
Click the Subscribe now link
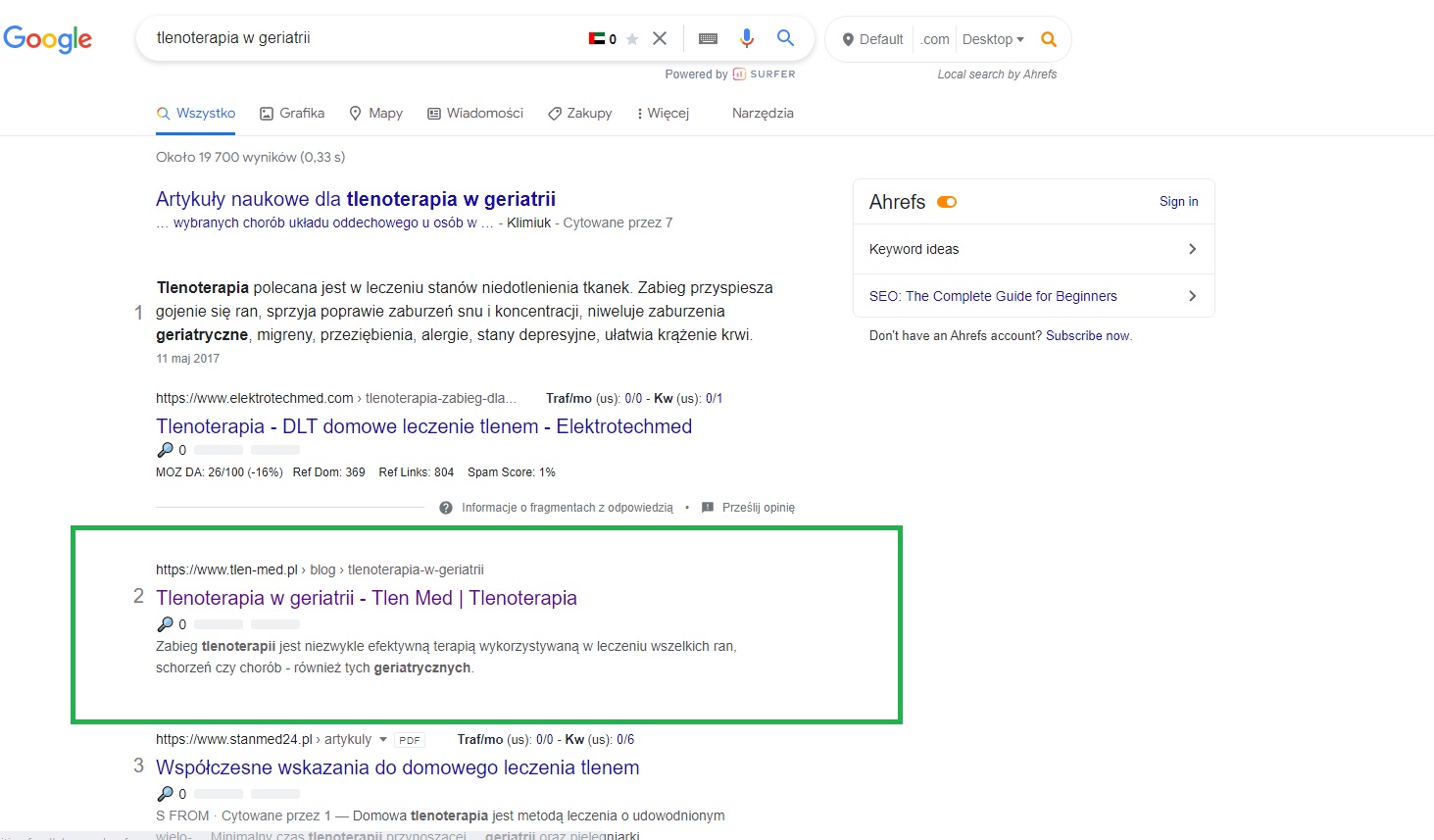click(1088, 335)
